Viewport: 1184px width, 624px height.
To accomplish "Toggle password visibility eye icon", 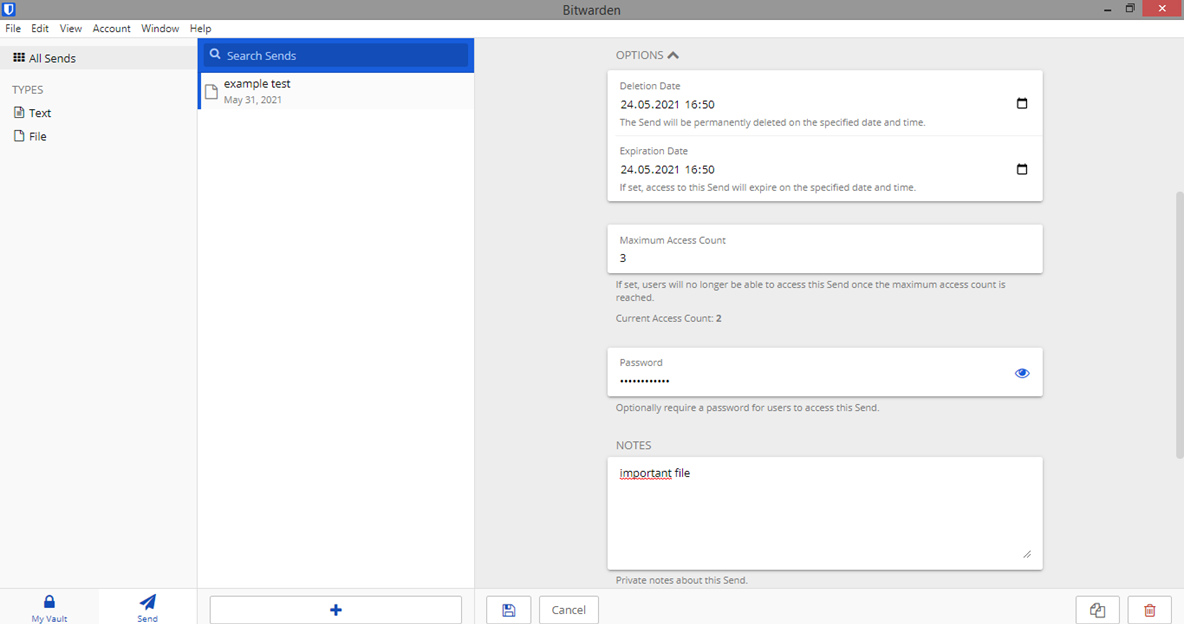I will [x=1022, y=373].
